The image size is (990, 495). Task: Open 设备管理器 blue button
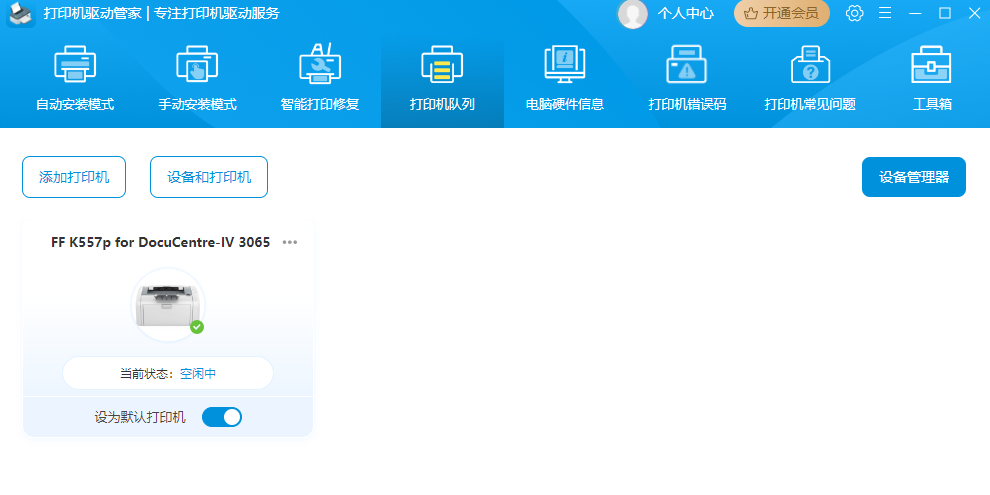point(913,177)
